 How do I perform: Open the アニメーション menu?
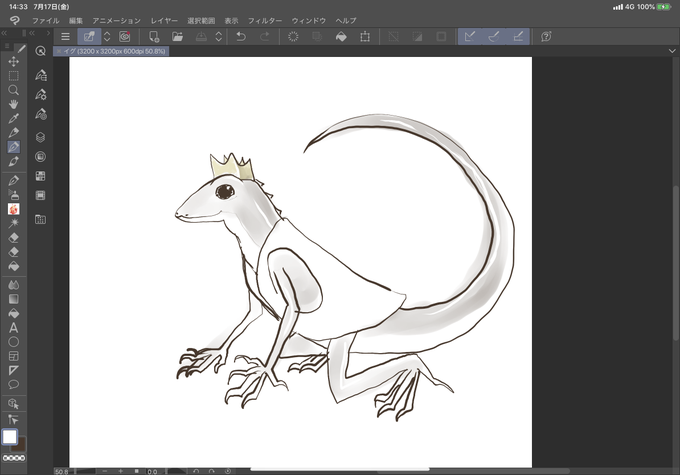click(x=117, y=20)
